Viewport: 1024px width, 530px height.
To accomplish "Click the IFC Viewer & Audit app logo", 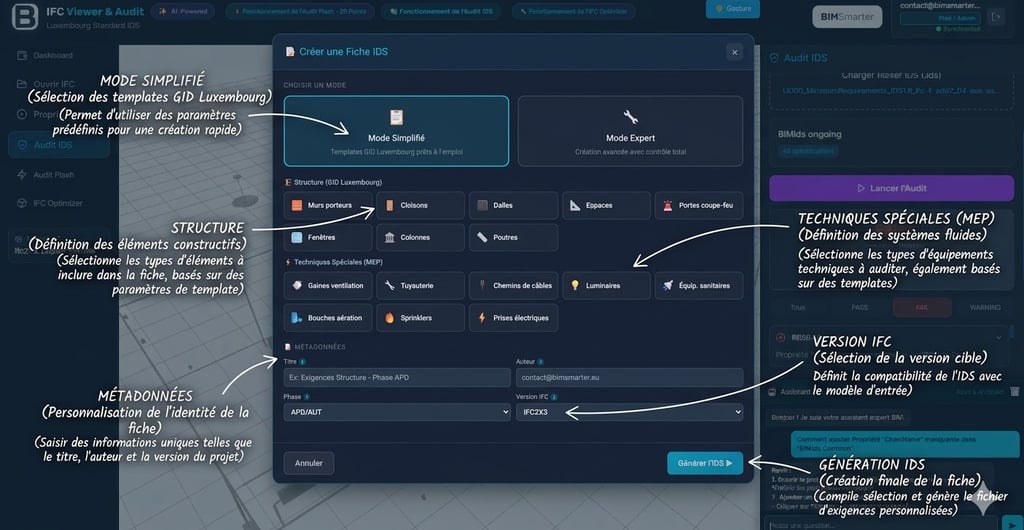I will pos(25,17).
